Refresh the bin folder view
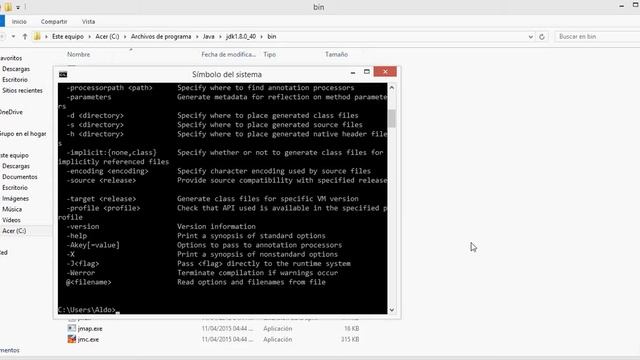 [542, 37]
